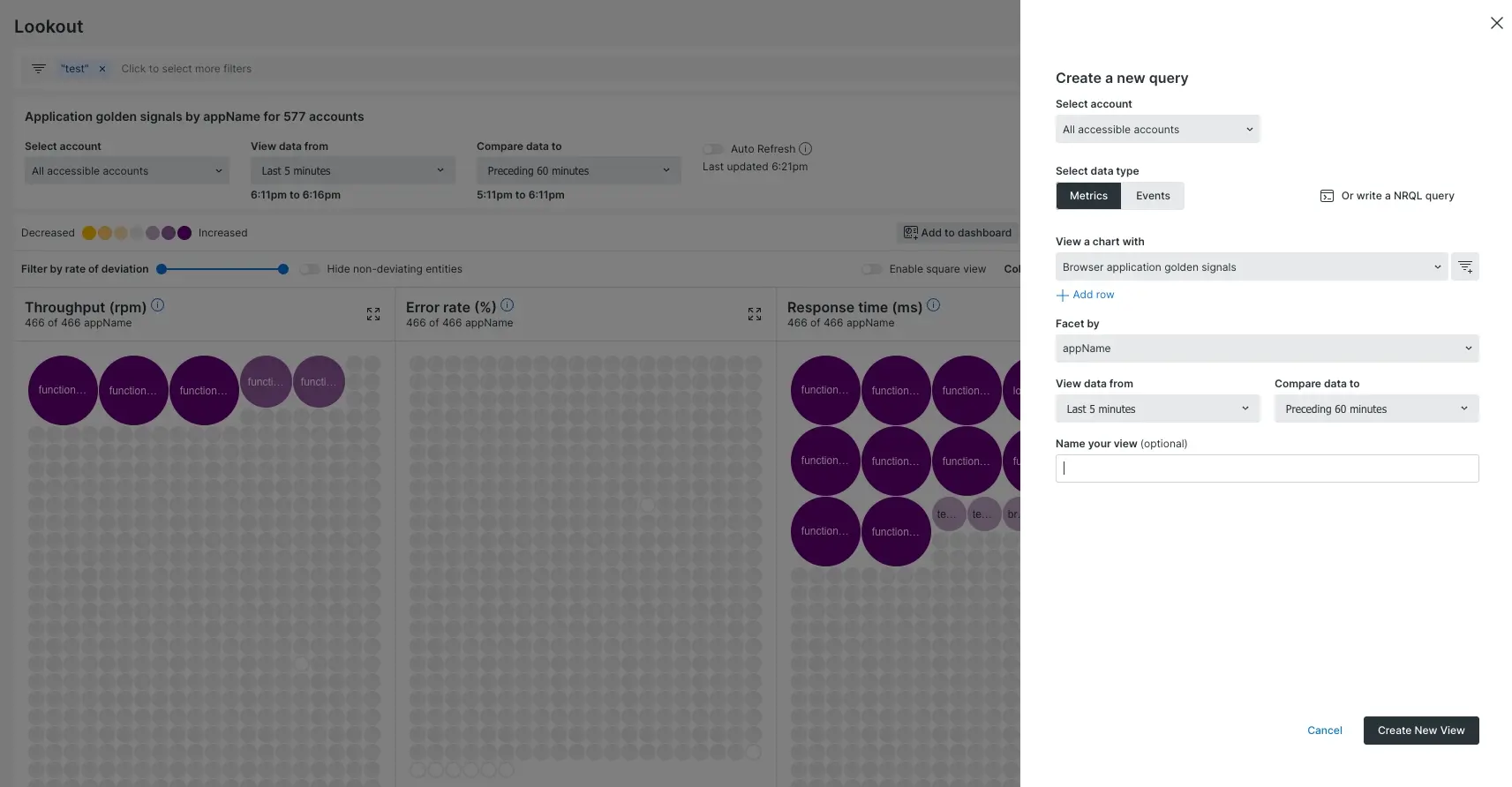Screen dimensions: 1512x787
Task: Click the Response time info icon
Action: click(x=933, y=305)
